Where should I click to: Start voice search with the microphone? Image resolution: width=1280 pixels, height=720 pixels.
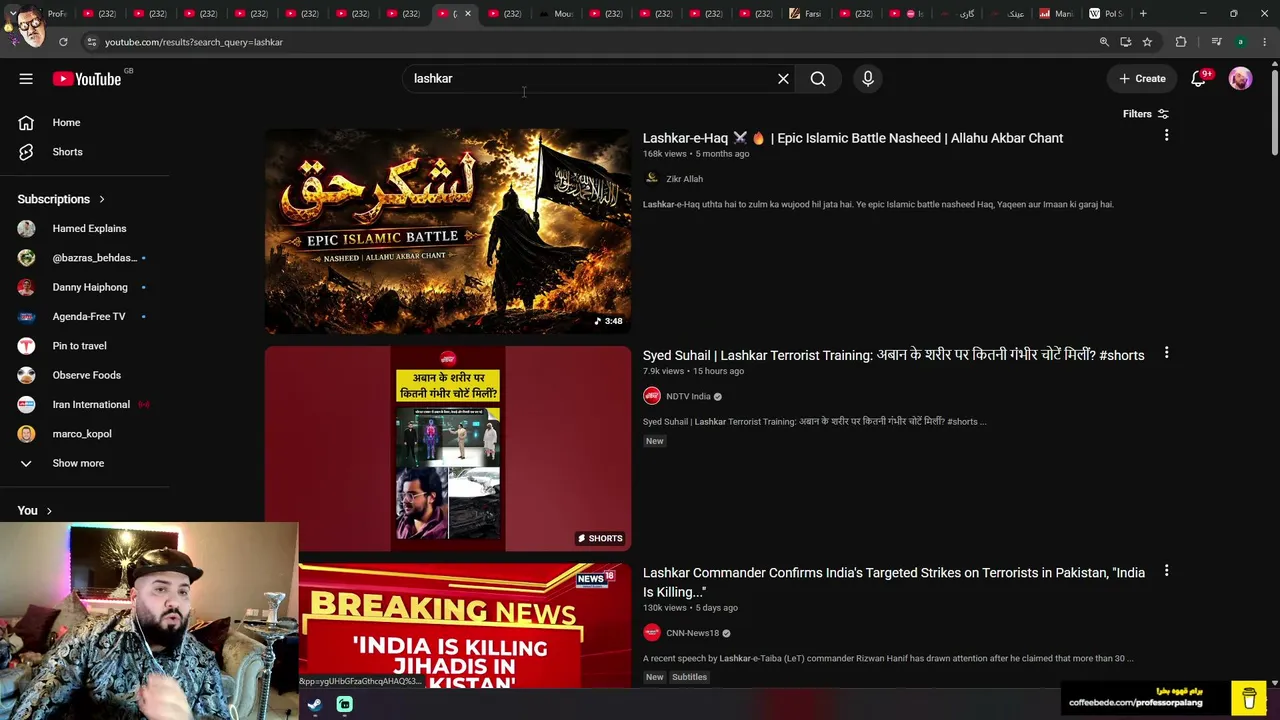(868, 79)
